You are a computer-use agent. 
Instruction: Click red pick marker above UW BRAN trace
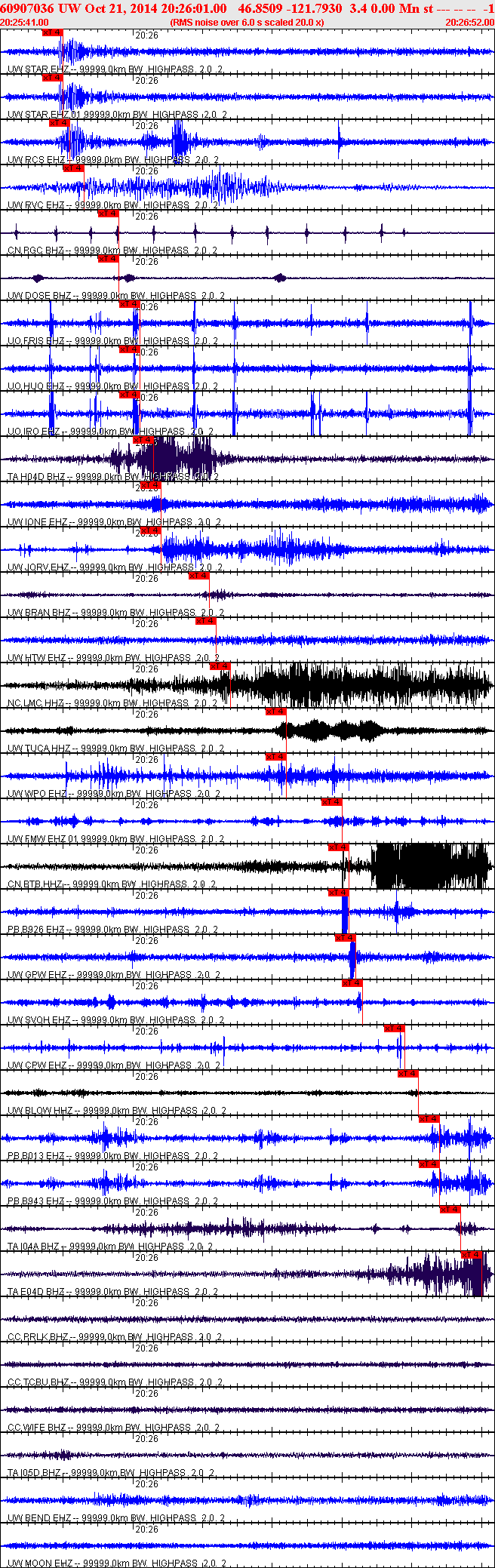(x=198, y=575)
